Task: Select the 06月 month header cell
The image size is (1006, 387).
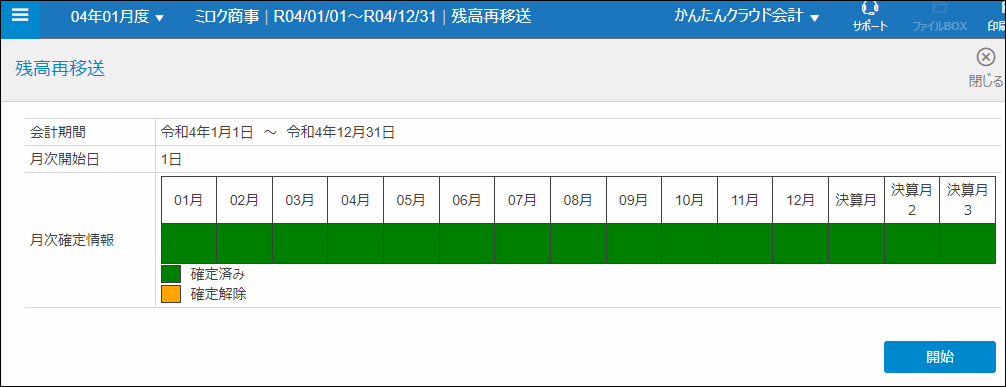Action: (x=466, y=200)
